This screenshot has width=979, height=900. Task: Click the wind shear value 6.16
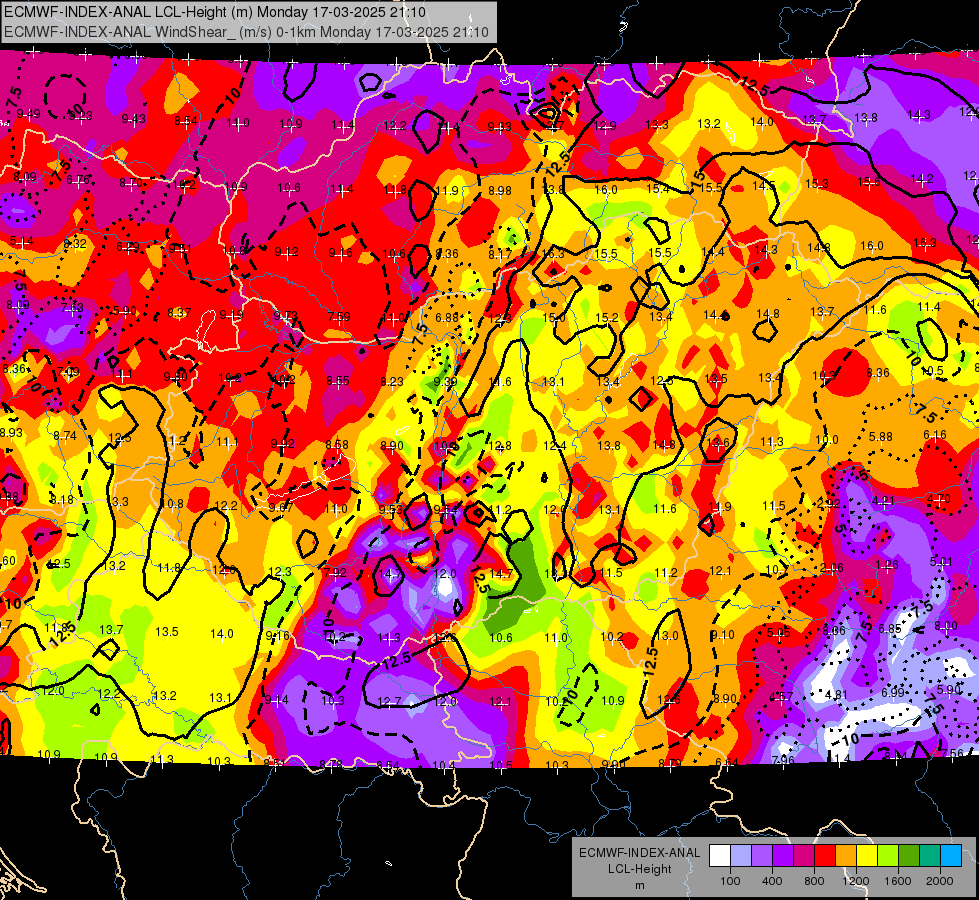click(935, 435)
